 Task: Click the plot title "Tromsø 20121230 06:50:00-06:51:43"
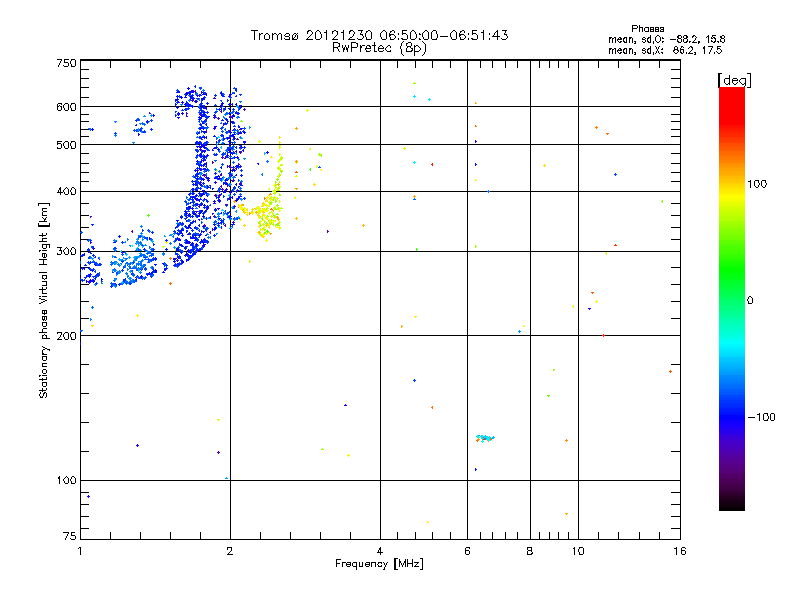379,35
